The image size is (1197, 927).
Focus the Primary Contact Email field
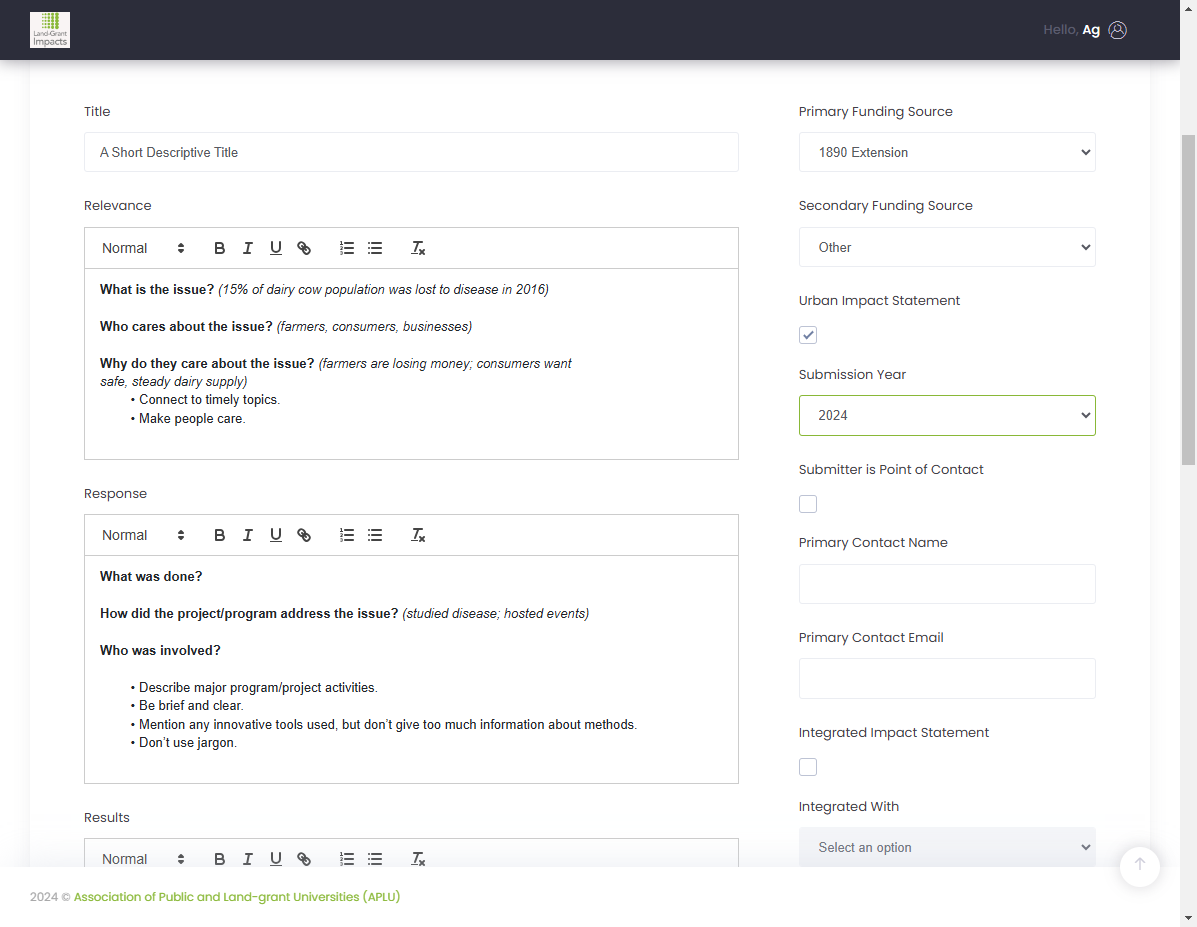947,678
